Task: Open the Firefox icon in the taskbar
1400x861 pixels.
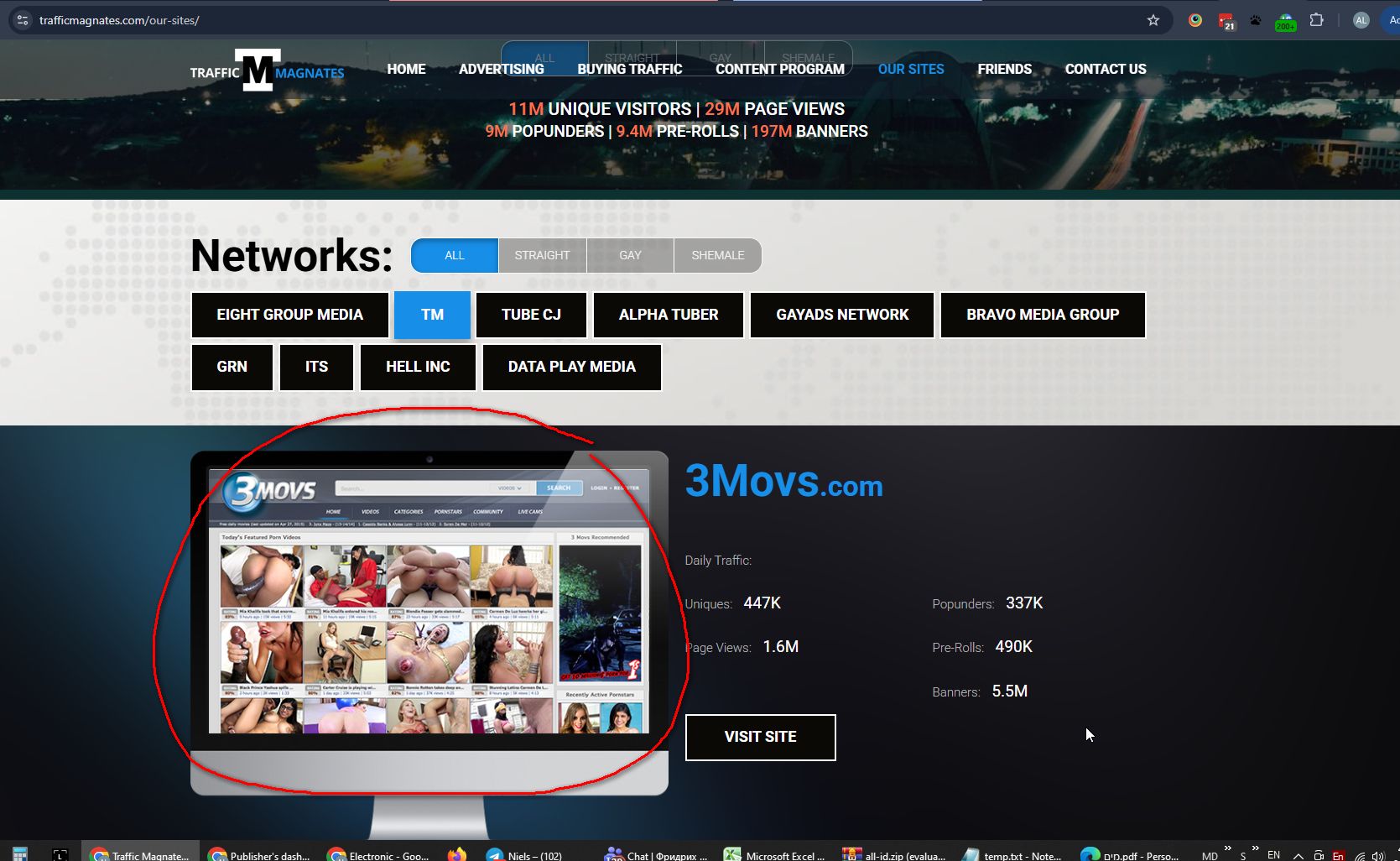Action: click(x=457, y=854)
